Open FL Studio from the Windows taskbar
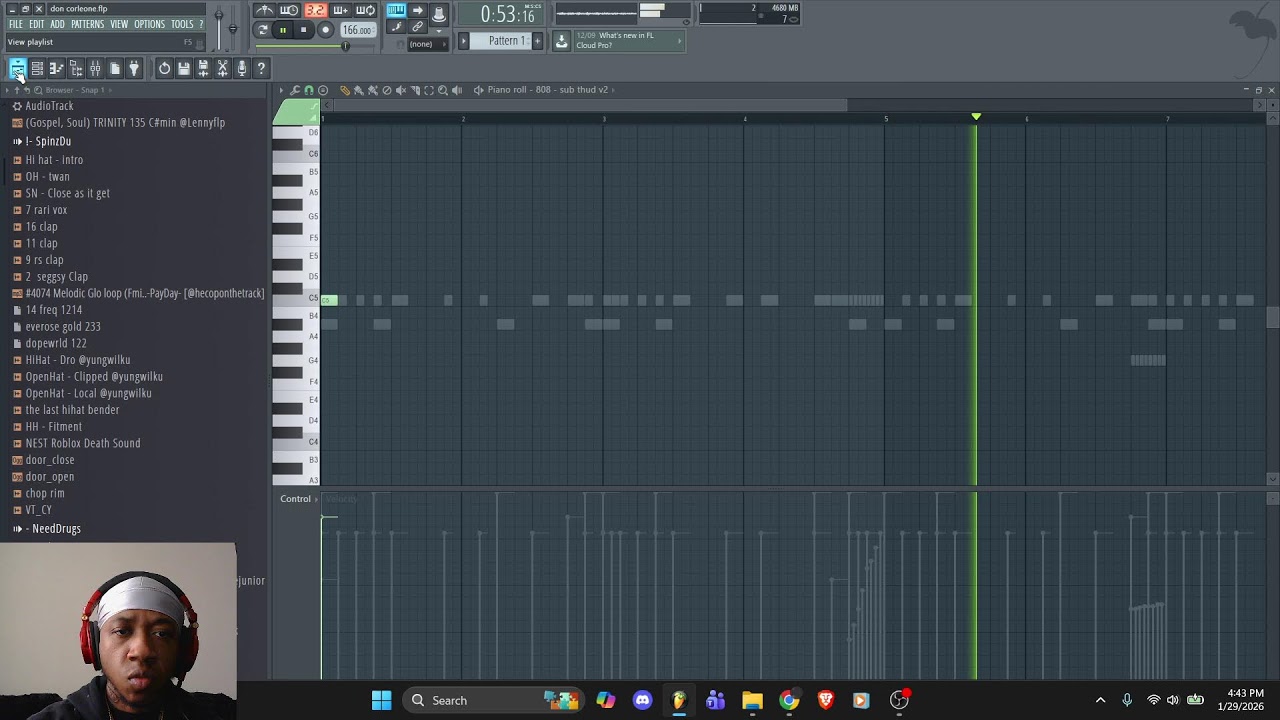 pyautogui.click(x=679, y=700)
